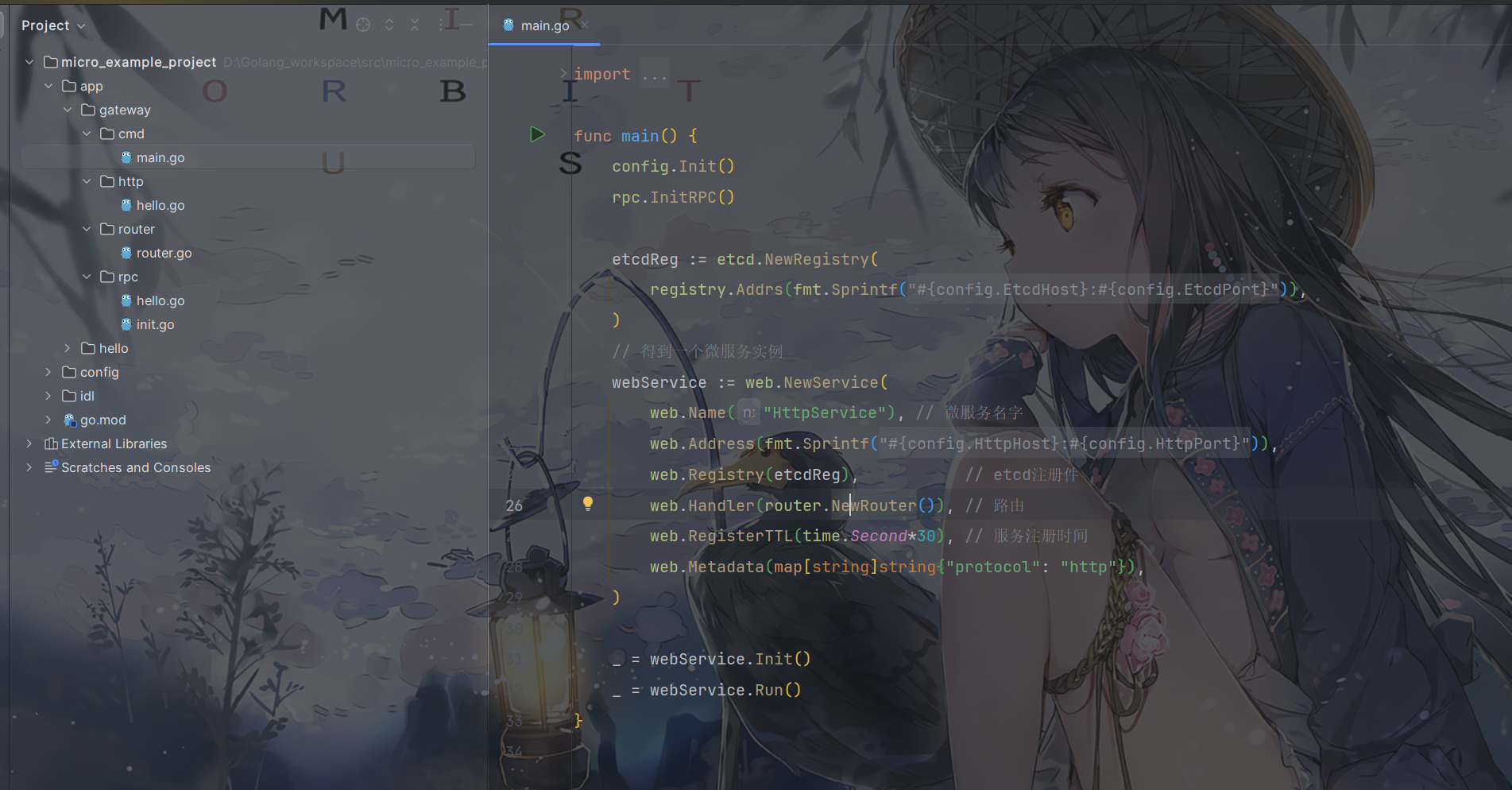This screenshot has width=1512, height=790.
Task: Click the yellow lightbulb intention icon
Action: (x=588, y=504)
